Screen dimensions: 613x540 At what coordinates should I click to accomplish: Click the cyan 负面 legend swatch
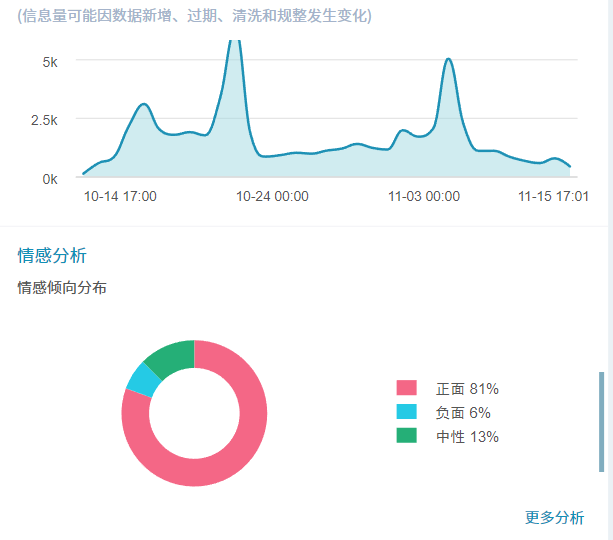[x=406, y=411]
